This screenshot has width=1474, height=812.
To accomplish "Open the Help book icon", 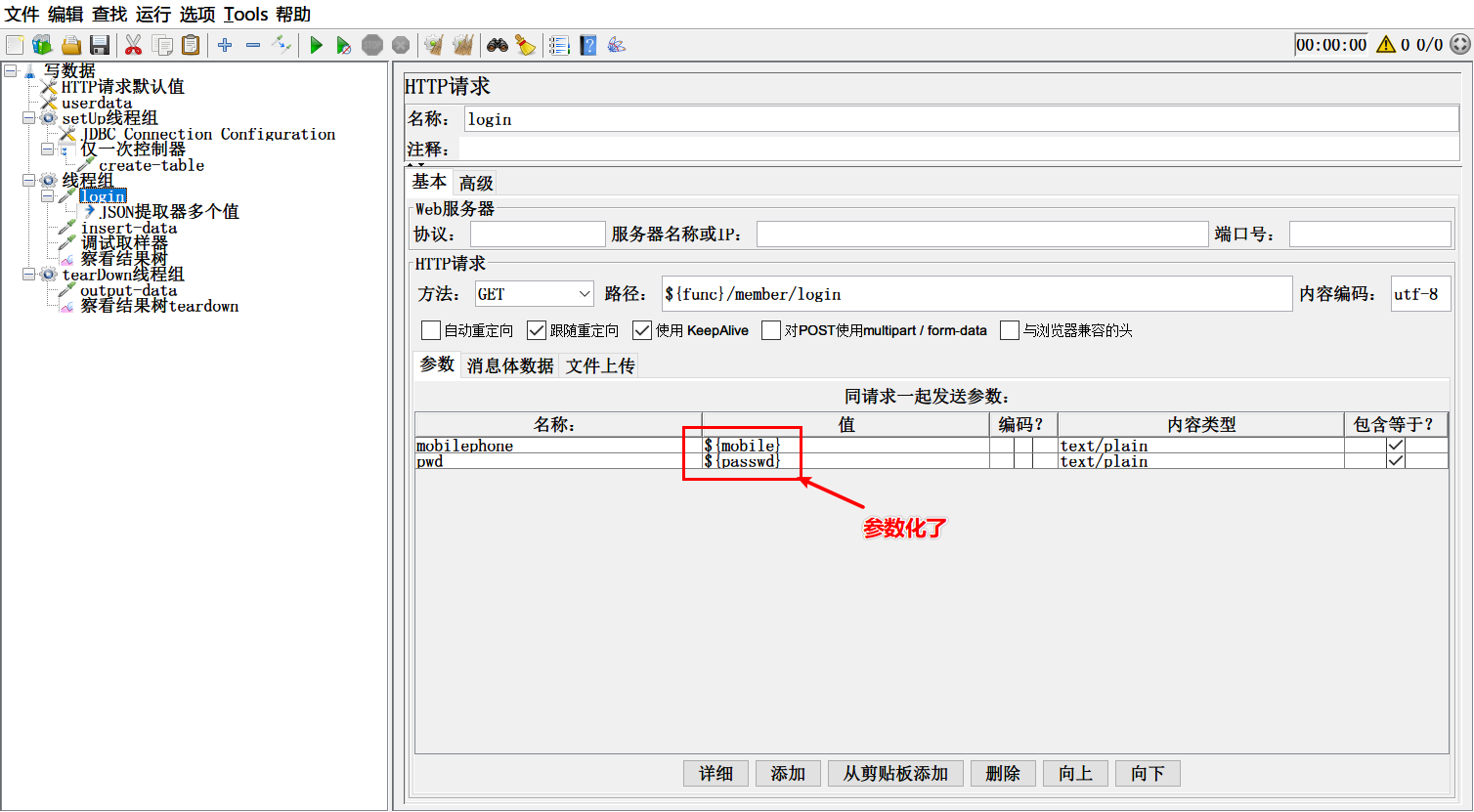I will pos(587,45).
